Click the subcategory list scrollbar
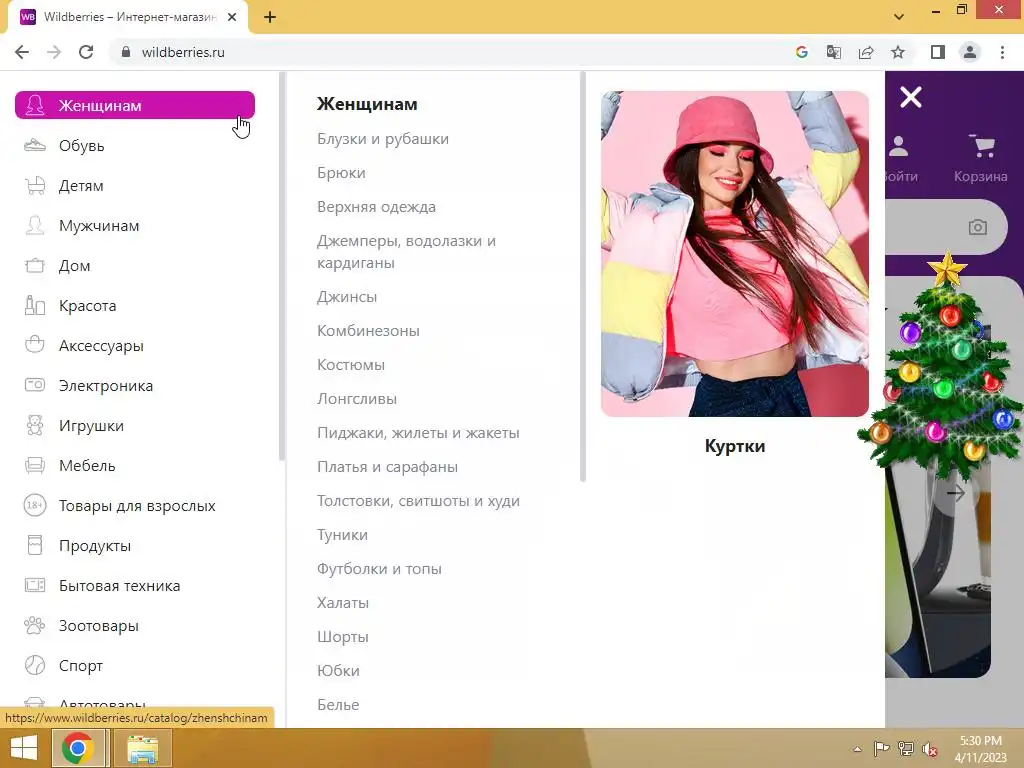The image size is (1024, 768). coord(583,277)
